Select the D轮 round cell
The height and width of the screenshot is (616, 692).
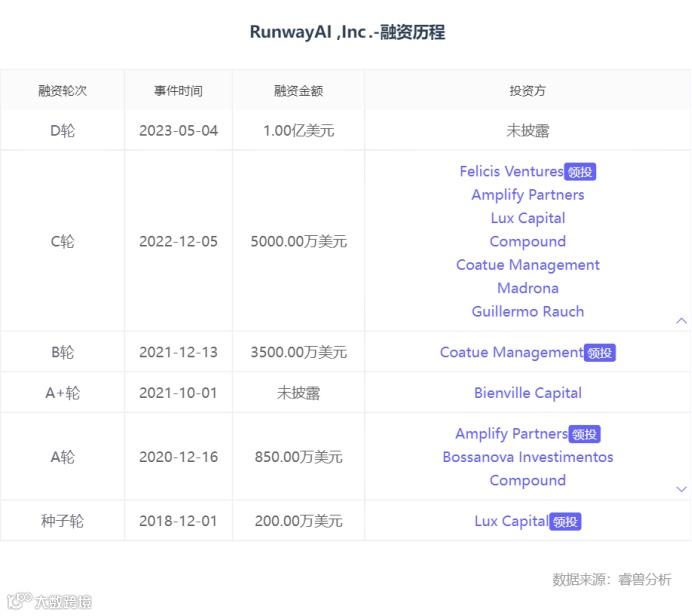point(62,131)
